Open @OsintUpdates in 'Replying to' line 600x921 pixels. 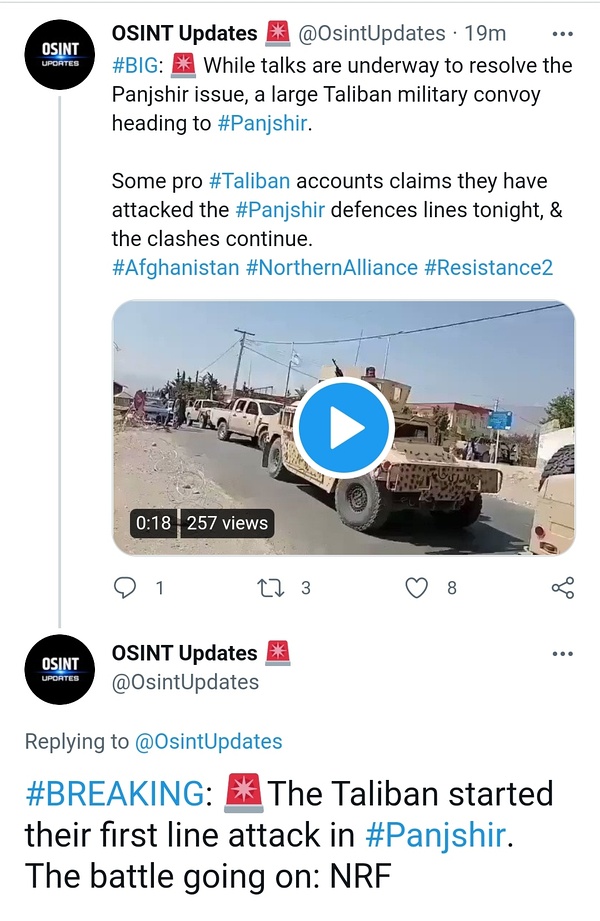click(208, 741)
